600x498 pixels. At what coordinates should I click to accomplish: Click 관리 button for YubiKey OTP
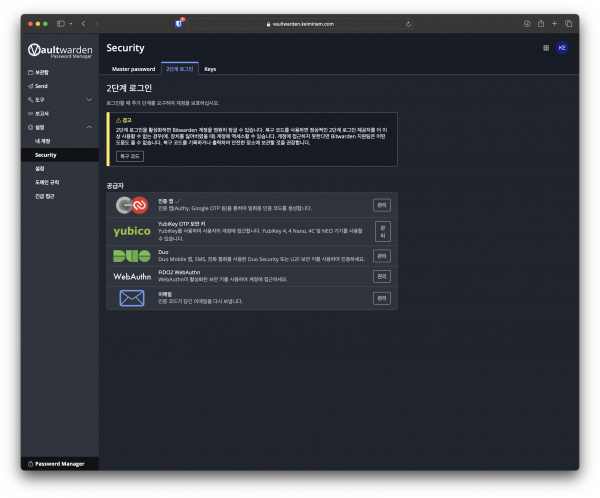[x=382, y=231]
